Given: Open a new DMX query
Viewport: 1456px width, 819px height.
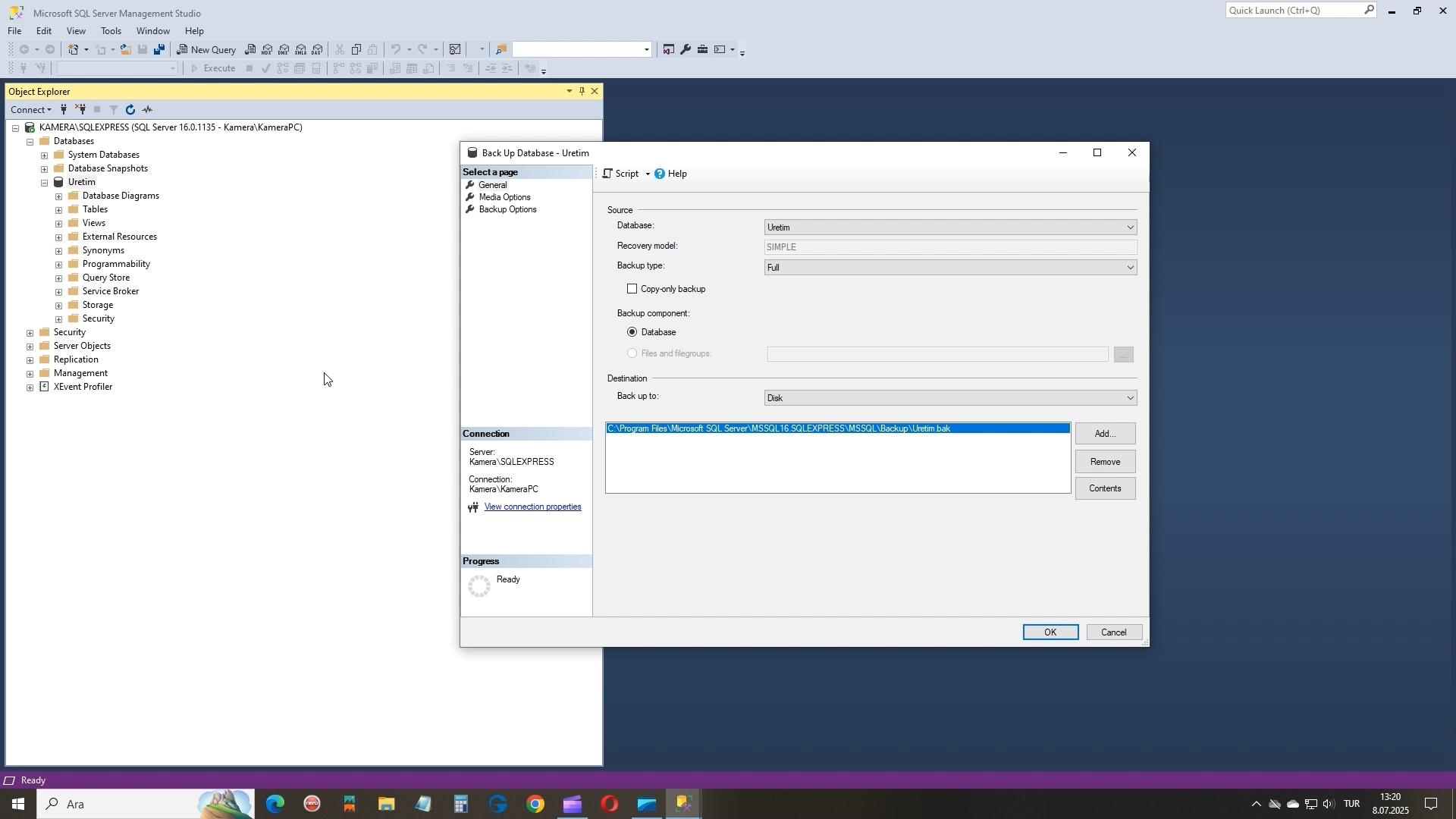Looking at the screenshot, I should 284,49.
